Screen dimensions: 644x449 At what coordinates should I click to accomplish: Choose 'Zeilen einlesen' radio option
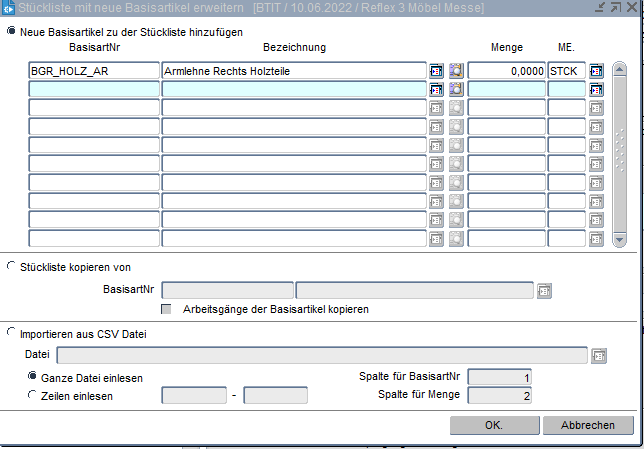pyautogui.click(x=33, y=395)
